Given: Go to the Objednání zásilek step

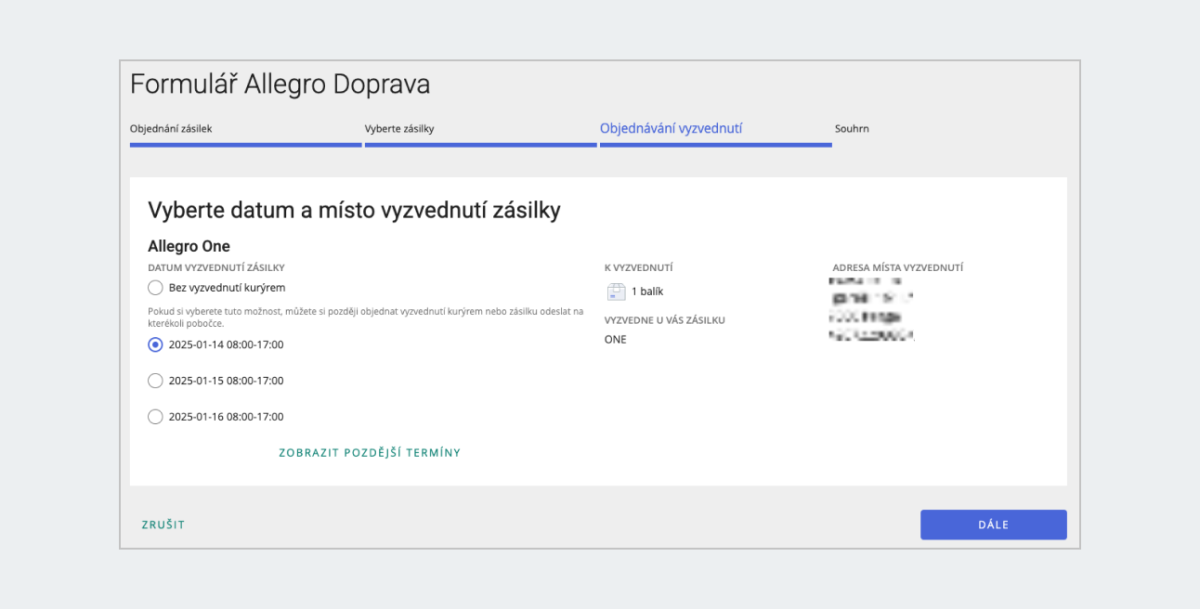Looking at the screenshot, I should click(x=171, y=129).
